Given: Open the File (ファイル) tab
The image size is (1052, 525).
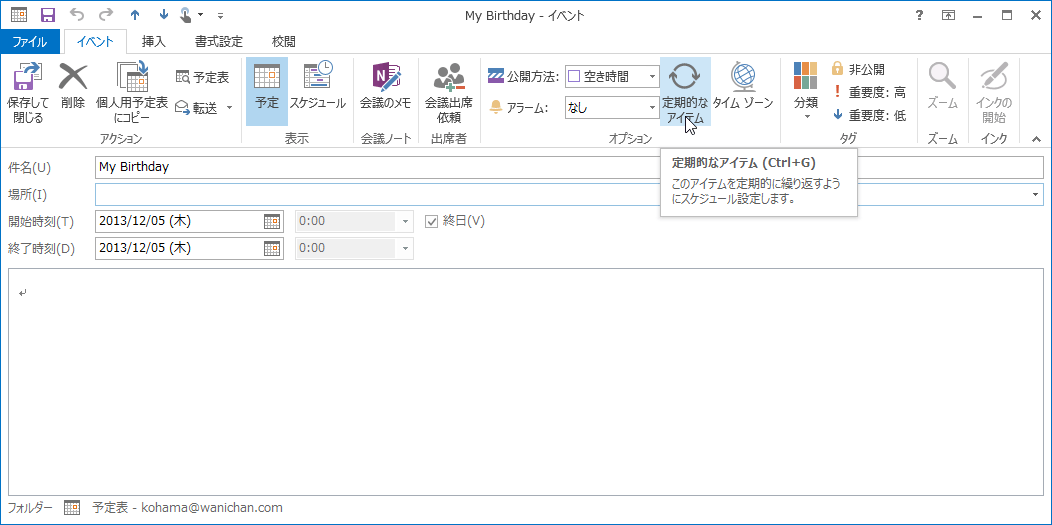Looking at the screenshot, I should pos(30,42).
